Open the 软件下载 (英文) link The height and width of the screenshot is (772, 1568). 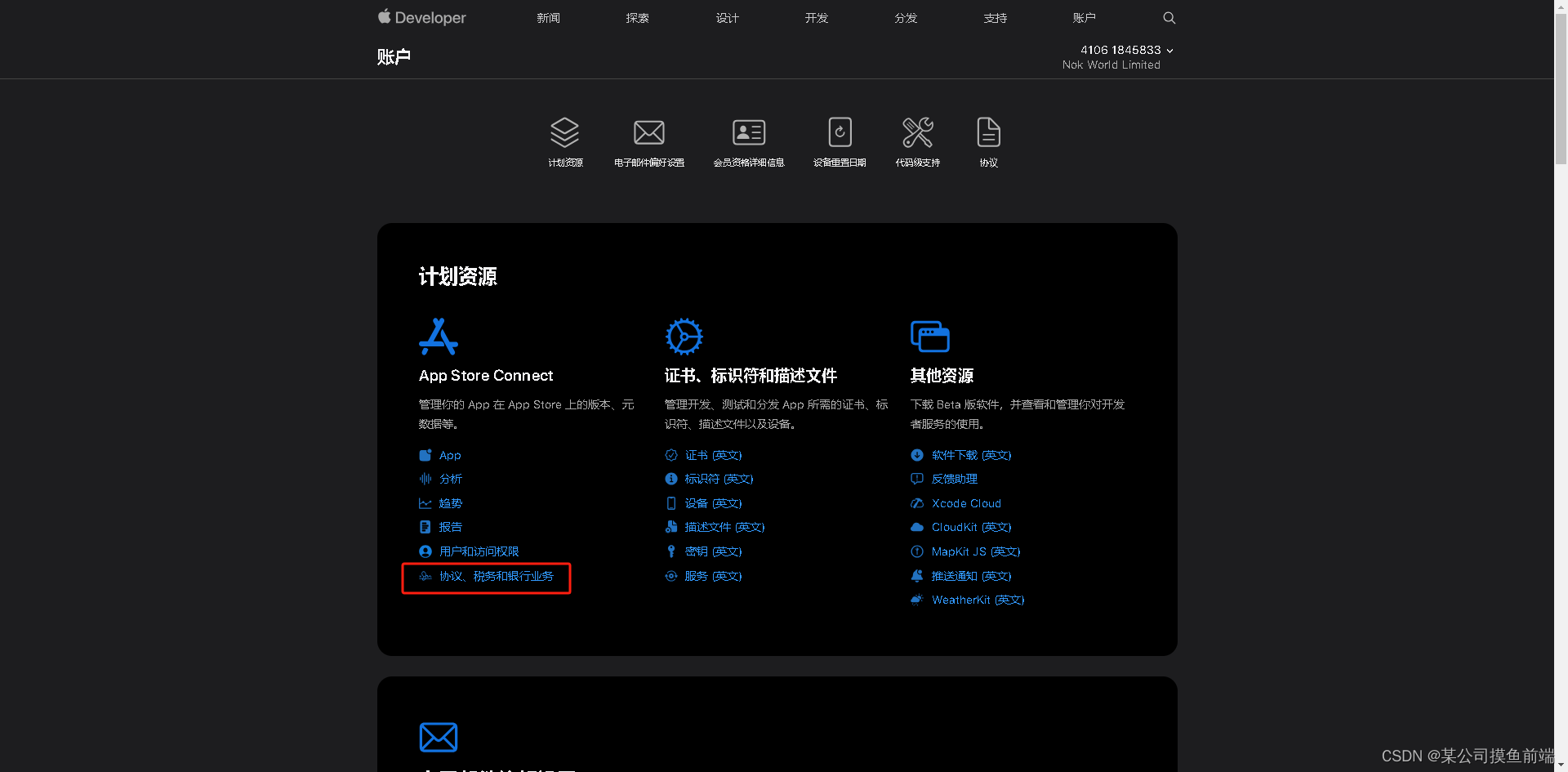tap(972, 455)
